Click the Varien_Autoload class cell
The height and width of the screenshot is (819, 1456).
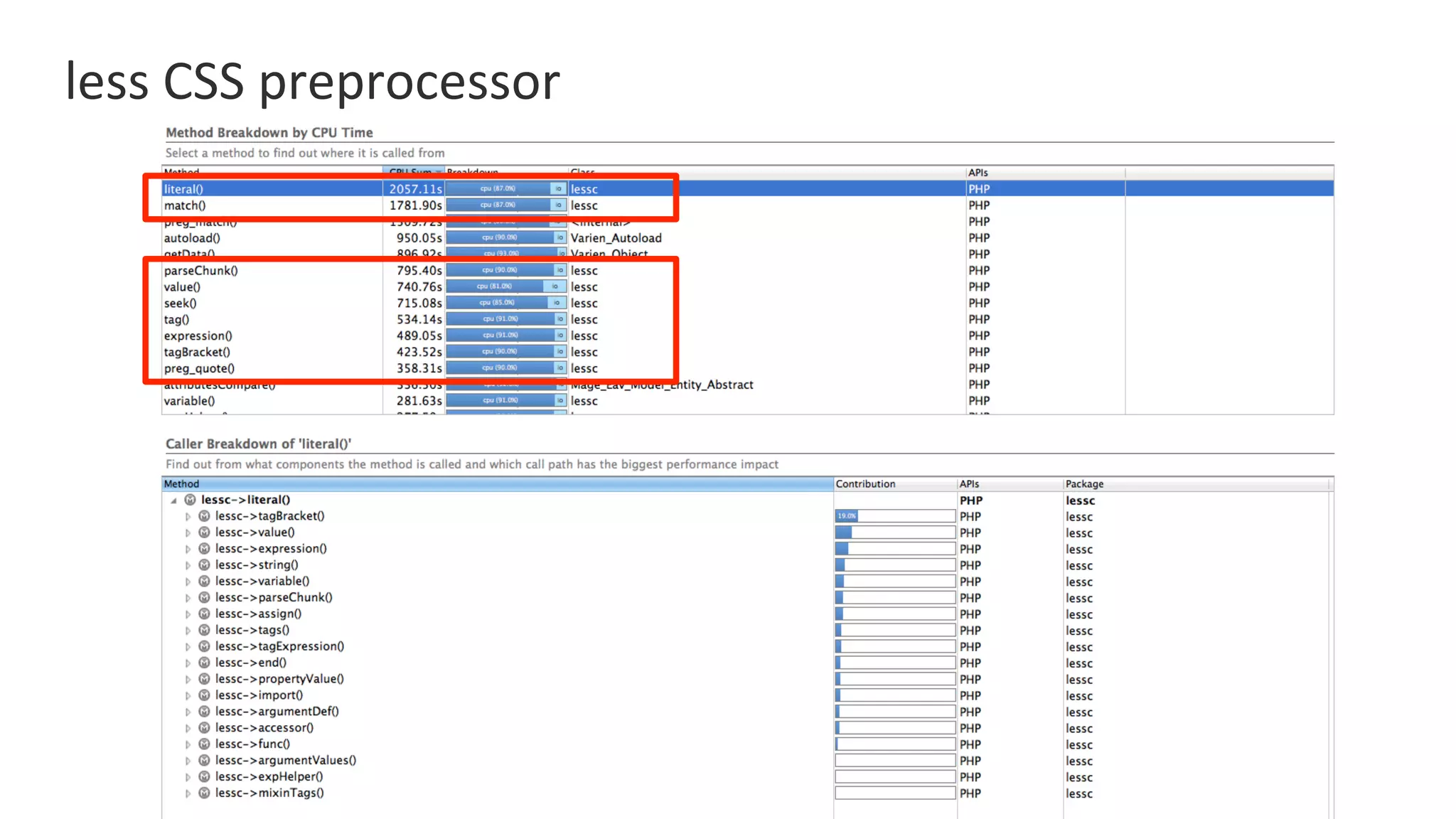[616, 238]
